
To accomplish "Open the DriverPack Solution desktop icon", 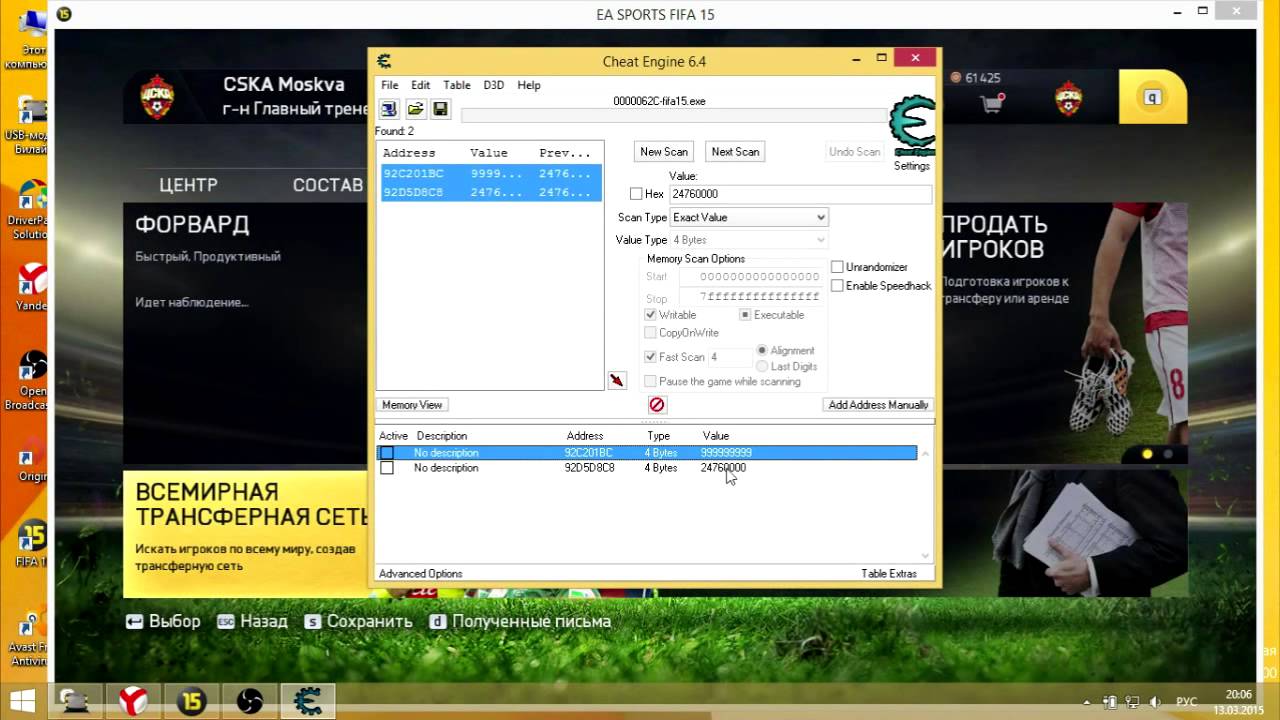I will (x=32, y=208).
